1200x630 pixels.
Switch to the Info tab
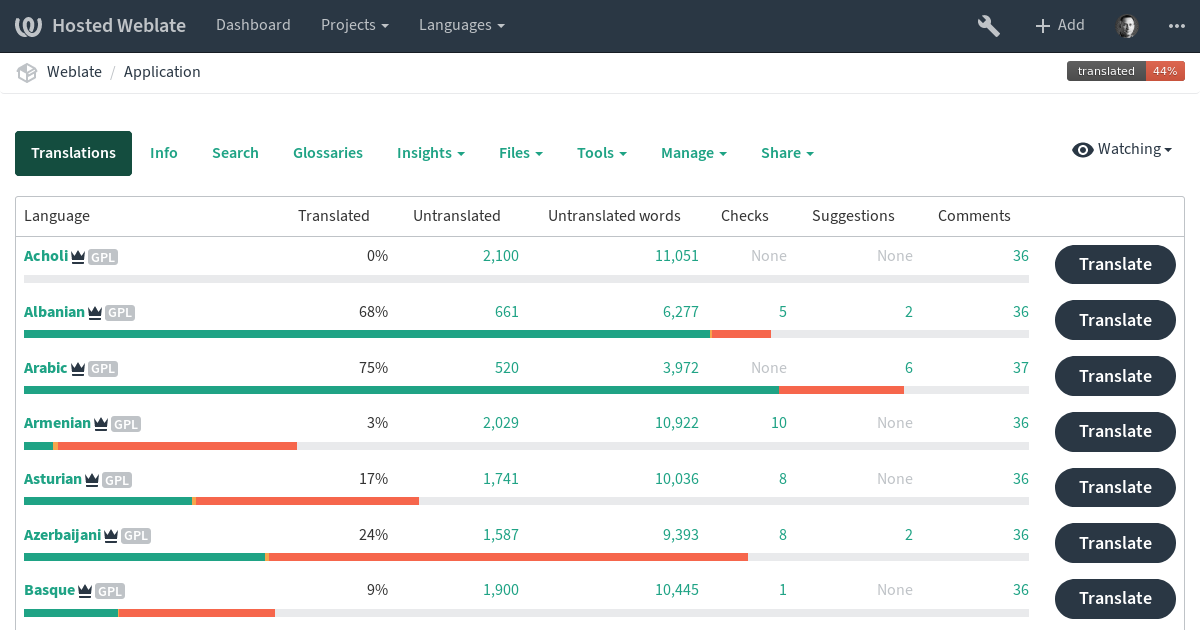point(164,153)
